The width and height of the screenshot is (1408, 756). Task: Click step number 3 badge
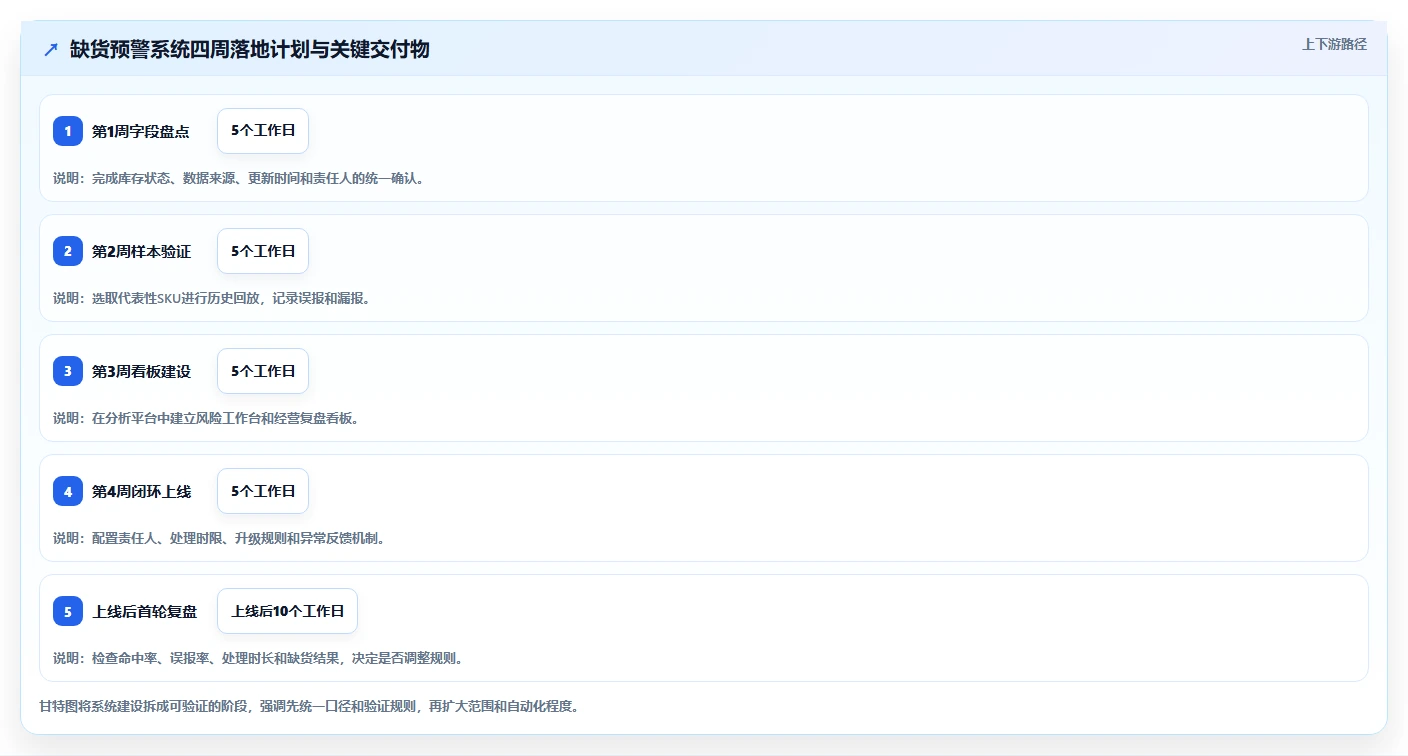68,371
